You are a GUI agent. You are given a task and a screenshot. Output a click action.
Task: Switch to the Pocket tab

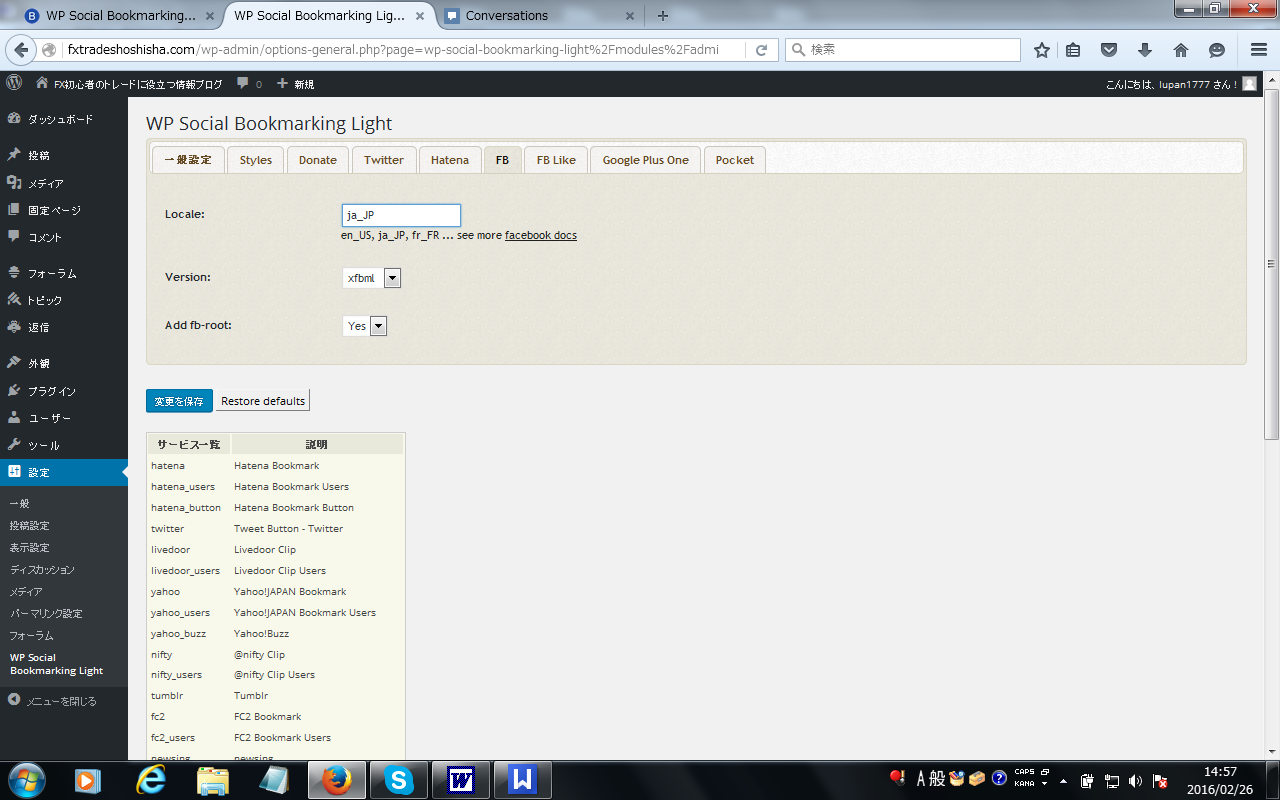click(x=735, y=160)
